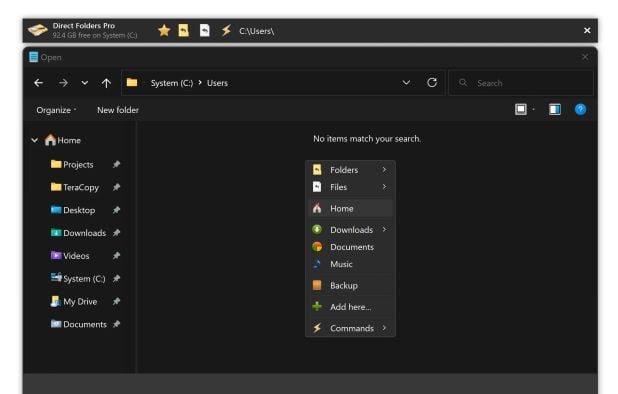Unpin sidebar Documents using its pin icon
Screen dimensions: 618x394
116,324
